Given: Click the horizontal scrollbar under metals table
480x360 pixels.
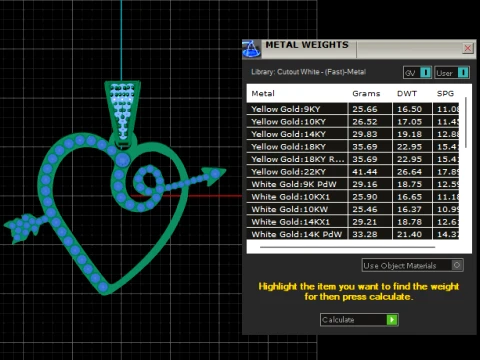Looking at the screenshot, I should tap(347, 247).
